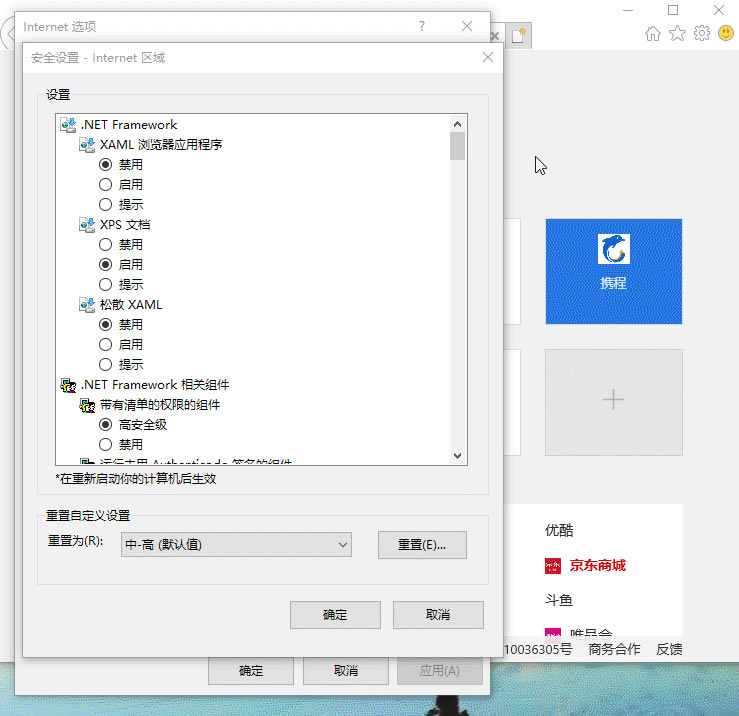Open the IE home page icon
Image resolution: width=739 pixels, height=716 pixels.
pyautogui.click(x=653, y=34)
